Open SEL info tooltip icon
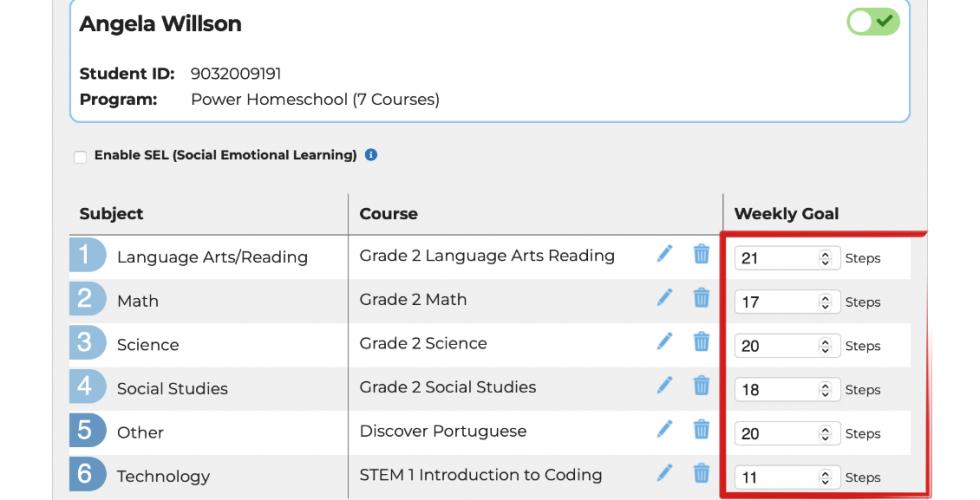Screen dimensions: 980x500 coord(371,155)
